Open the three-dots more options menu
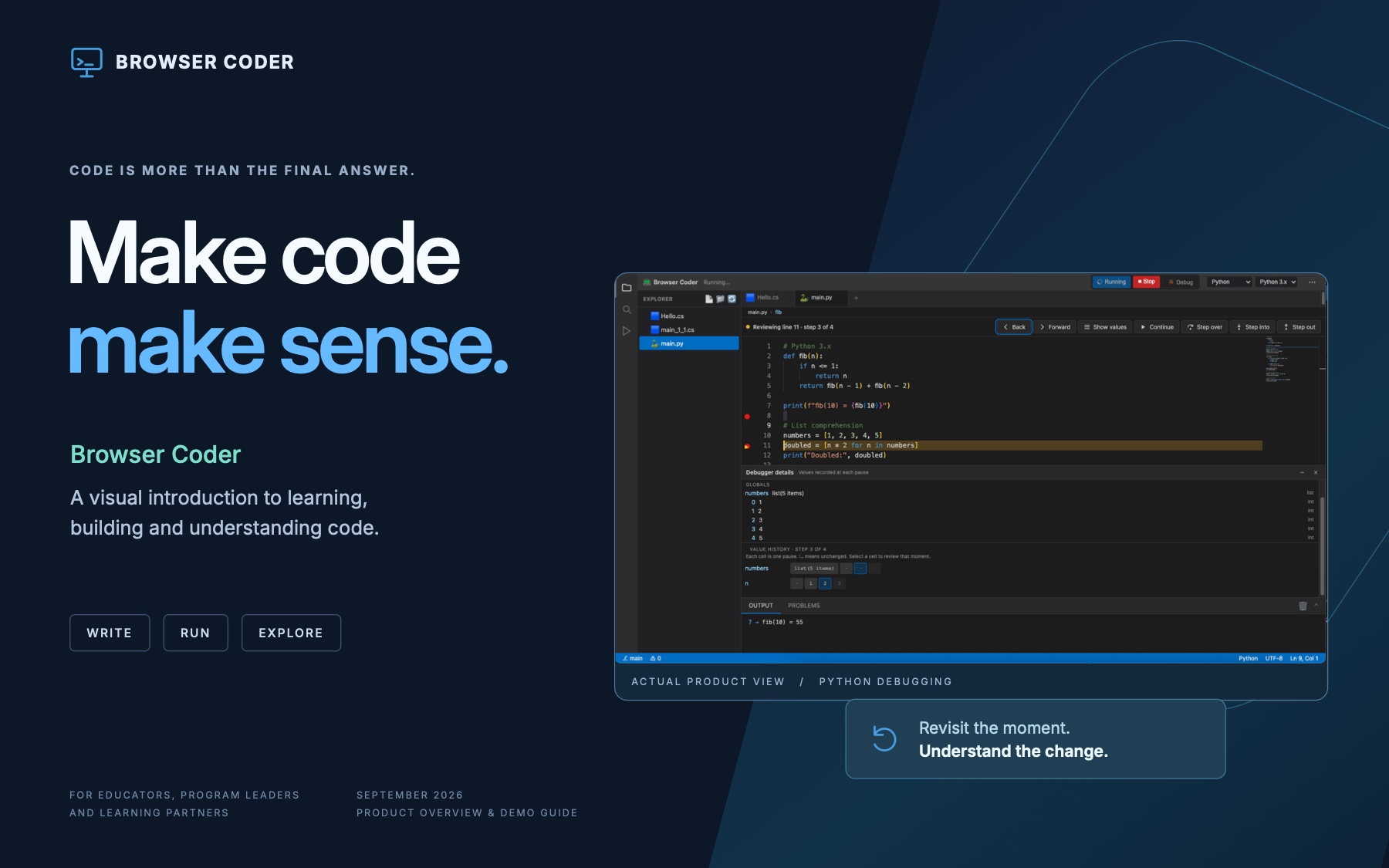Viewport: 1389px width, 868px height. (1312, 282)
